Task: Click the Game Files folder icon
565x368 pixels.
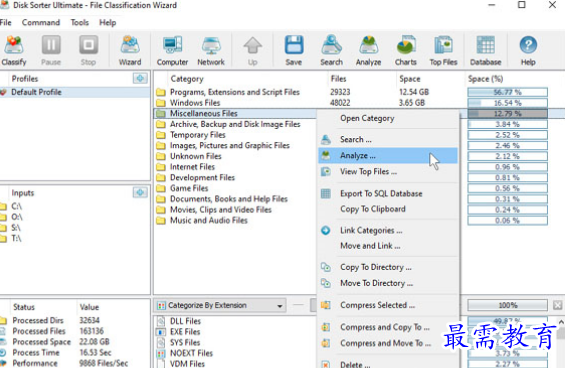Action: [161, 189]
